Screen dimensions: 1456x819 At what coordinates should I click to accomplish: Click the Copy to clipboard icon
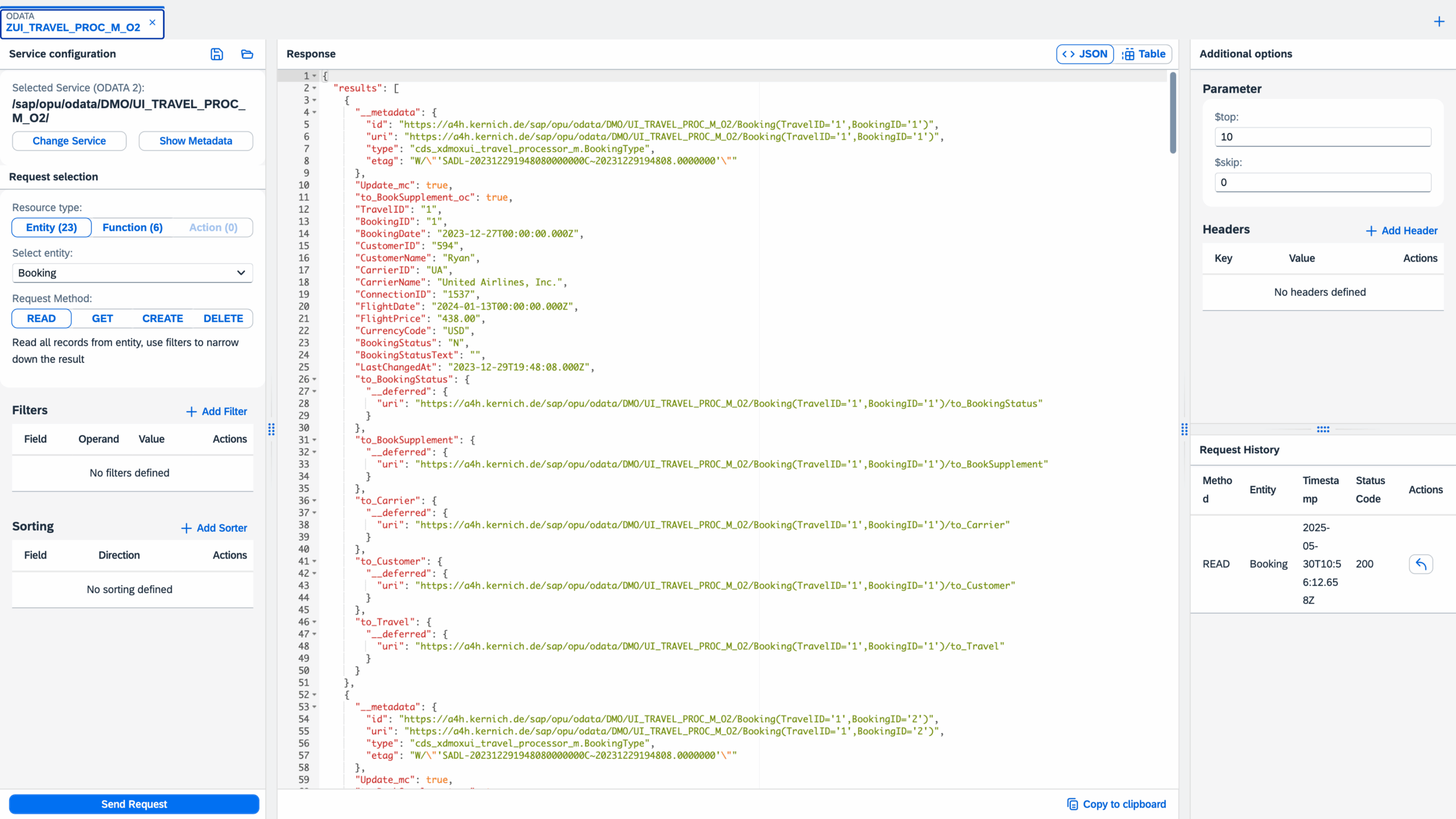coord(1072,804)
